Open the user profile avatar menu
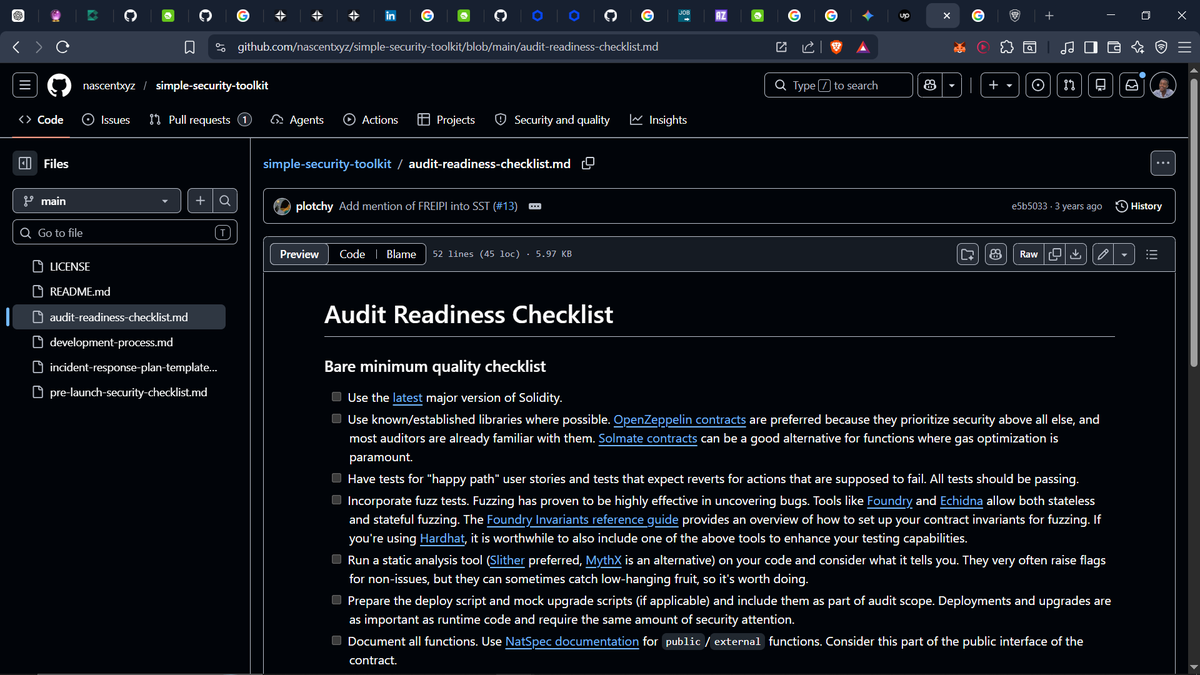This screenshot has width=1200, height=675. tap(1162, 86)
